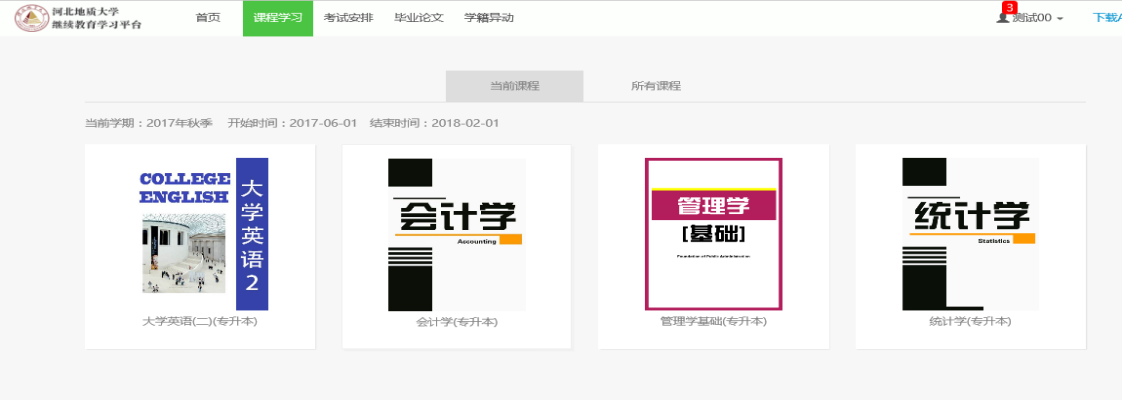
Task: Click the 管理学基础(专升本) course title
Action: [713, 322]
